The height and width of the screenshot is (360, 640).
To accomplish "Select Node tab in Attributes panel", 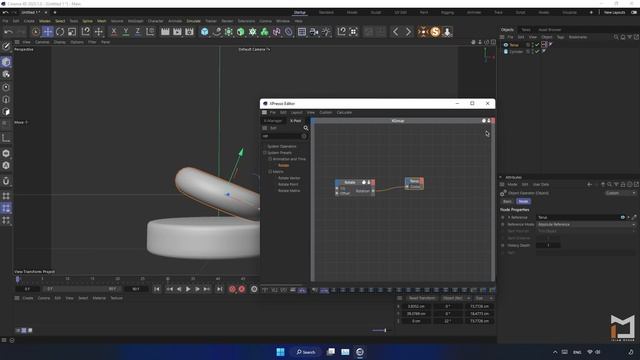I will pos(523,201).
